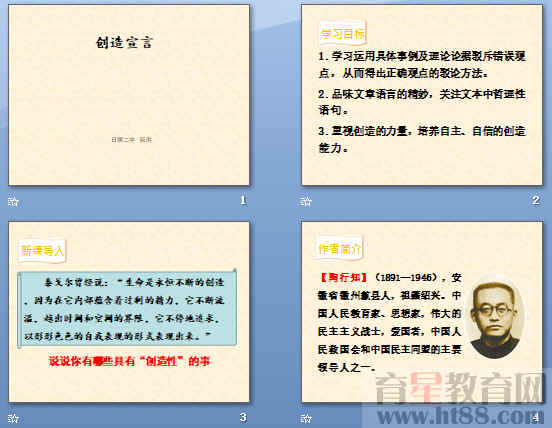Select slide 3 with 新课导入 heading
This screenshot has width=552, height=428.
click(x=129, y=312)
